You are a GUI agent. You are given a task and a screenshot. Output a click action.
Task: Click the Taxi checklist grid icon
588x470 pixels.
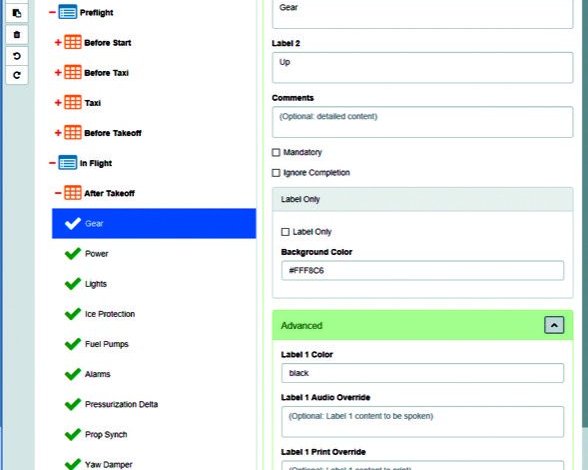tap(73, 102)
